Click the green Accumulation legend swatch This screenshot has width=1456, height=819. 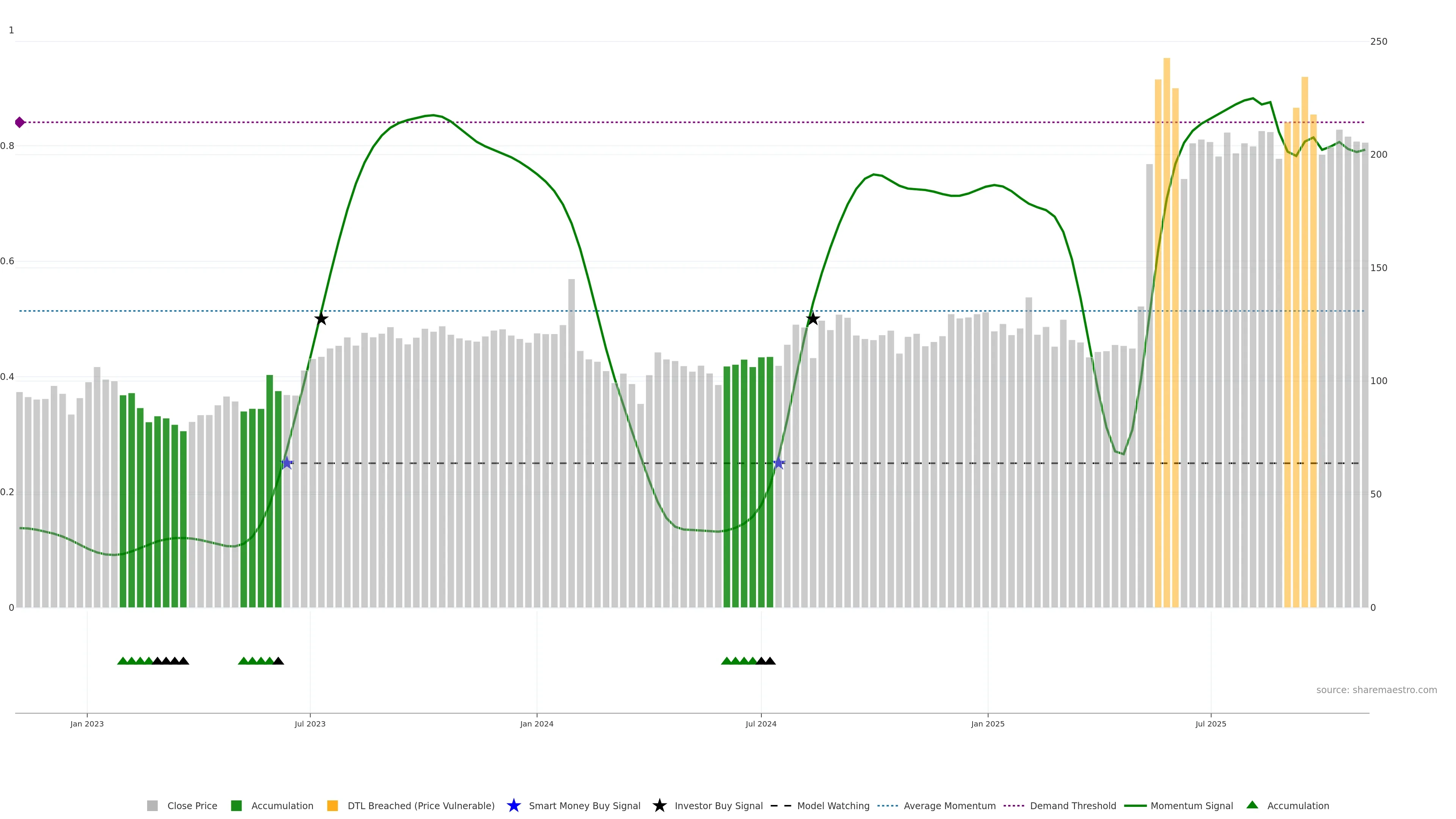236,805
